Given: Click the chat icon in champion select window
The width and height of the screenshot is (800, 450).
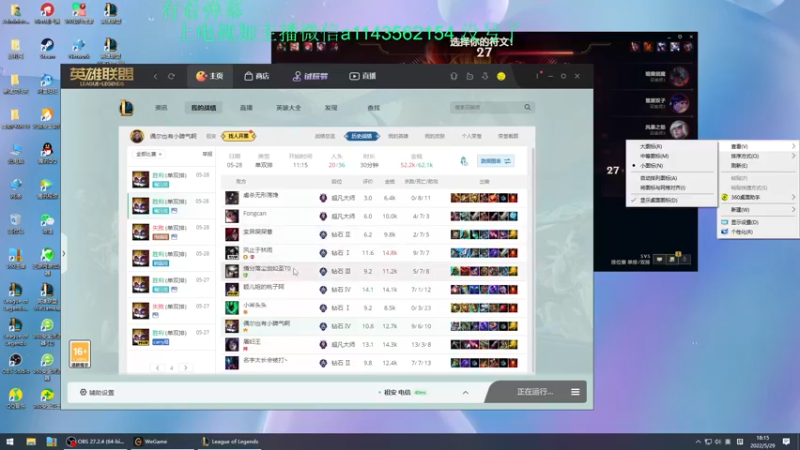Looking at the screenshot, I should (x=659, y=260).
